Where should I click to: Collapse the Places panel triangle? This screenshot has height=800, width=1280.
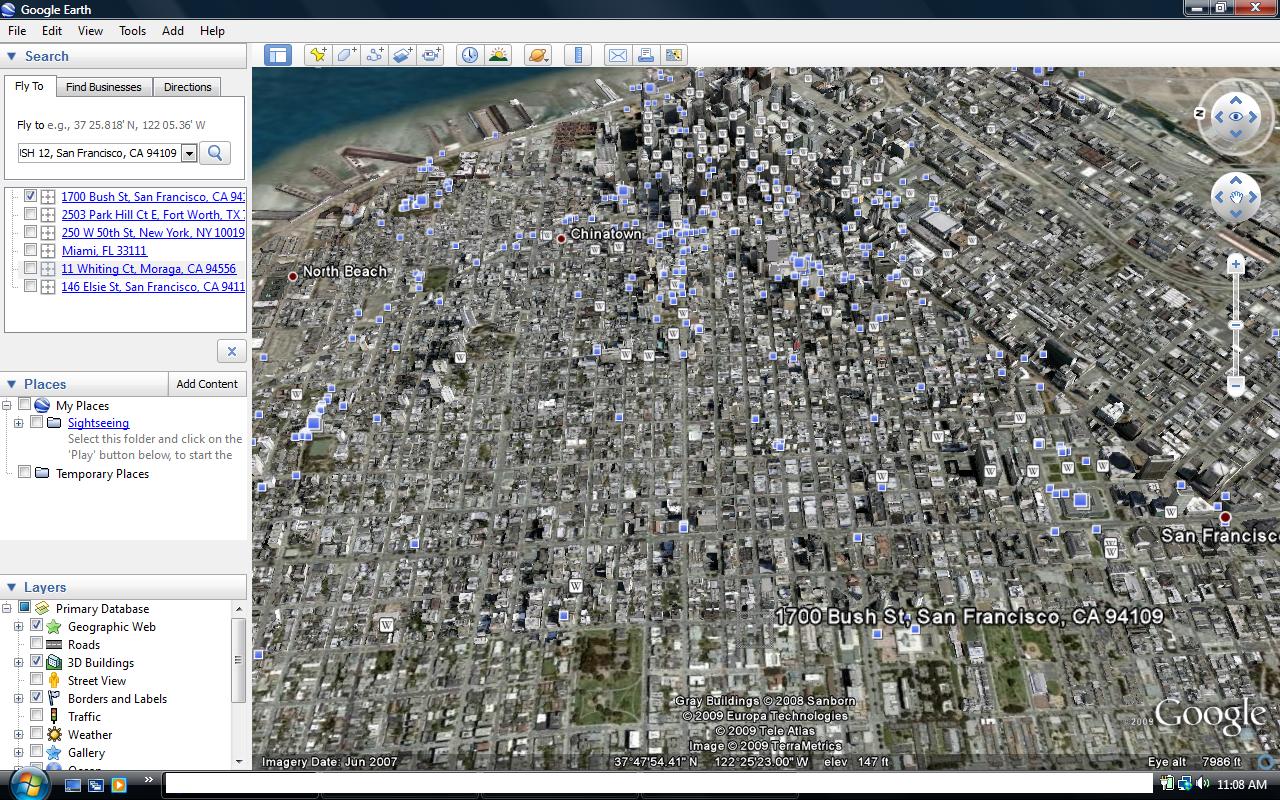(x=12, y=384)
